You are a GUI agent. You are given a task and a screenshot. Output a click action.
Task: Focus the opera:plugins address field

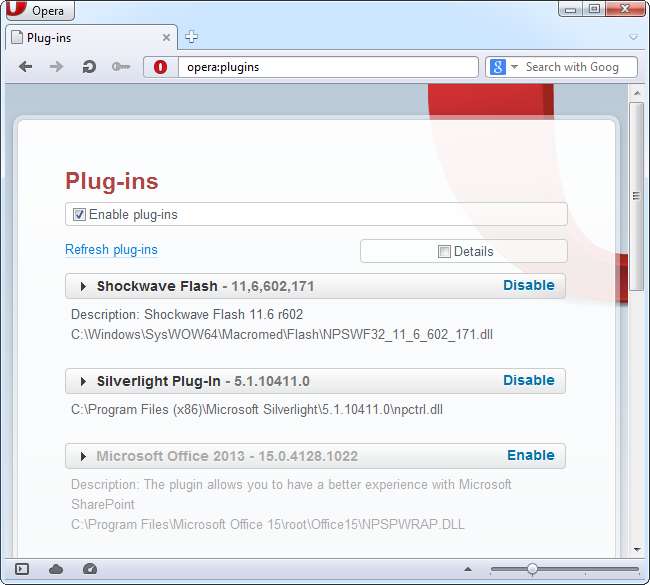coord(327,67)
